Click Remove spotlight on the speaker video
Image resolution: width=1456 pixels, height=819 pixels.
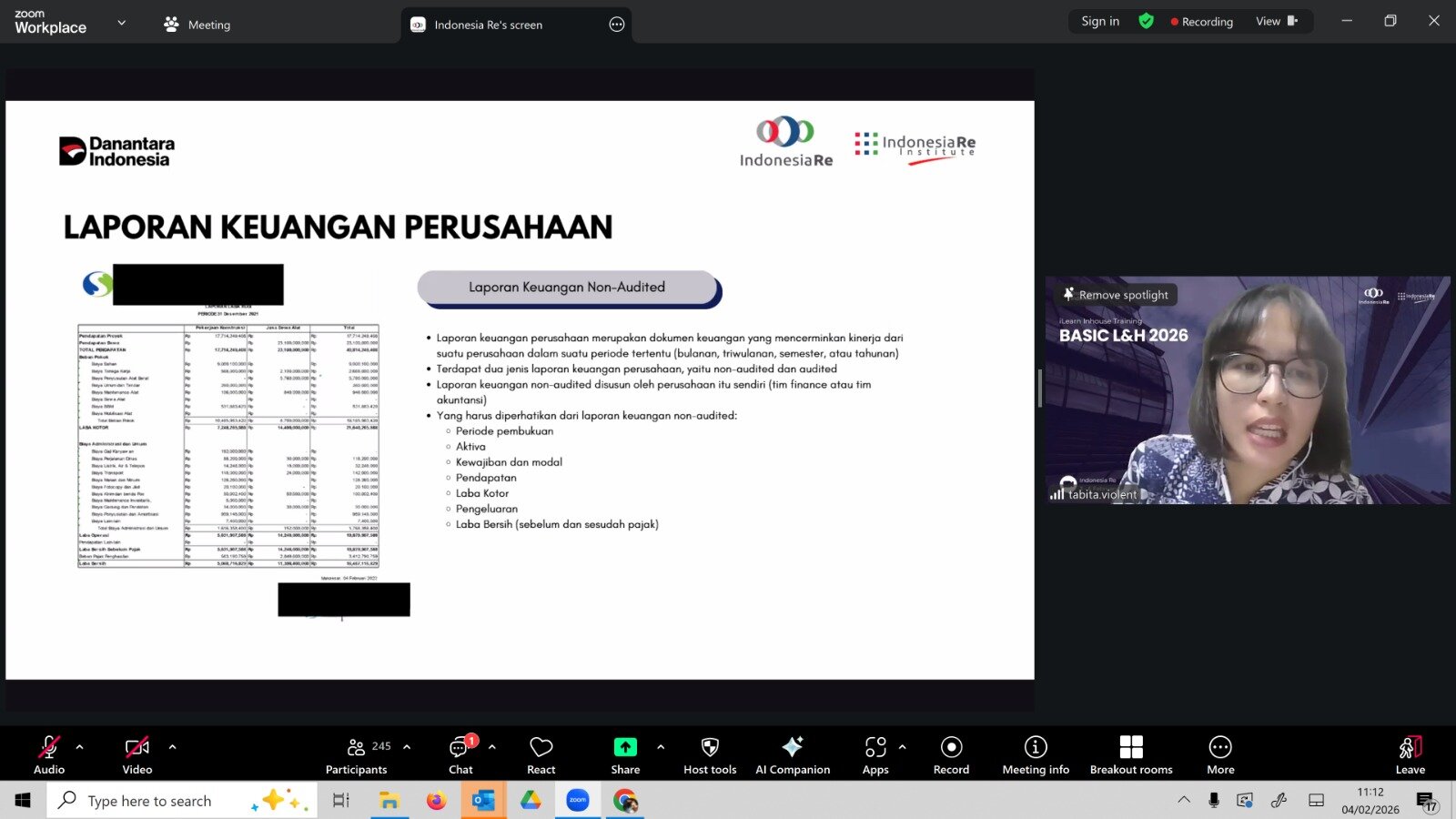(1116, 295)
